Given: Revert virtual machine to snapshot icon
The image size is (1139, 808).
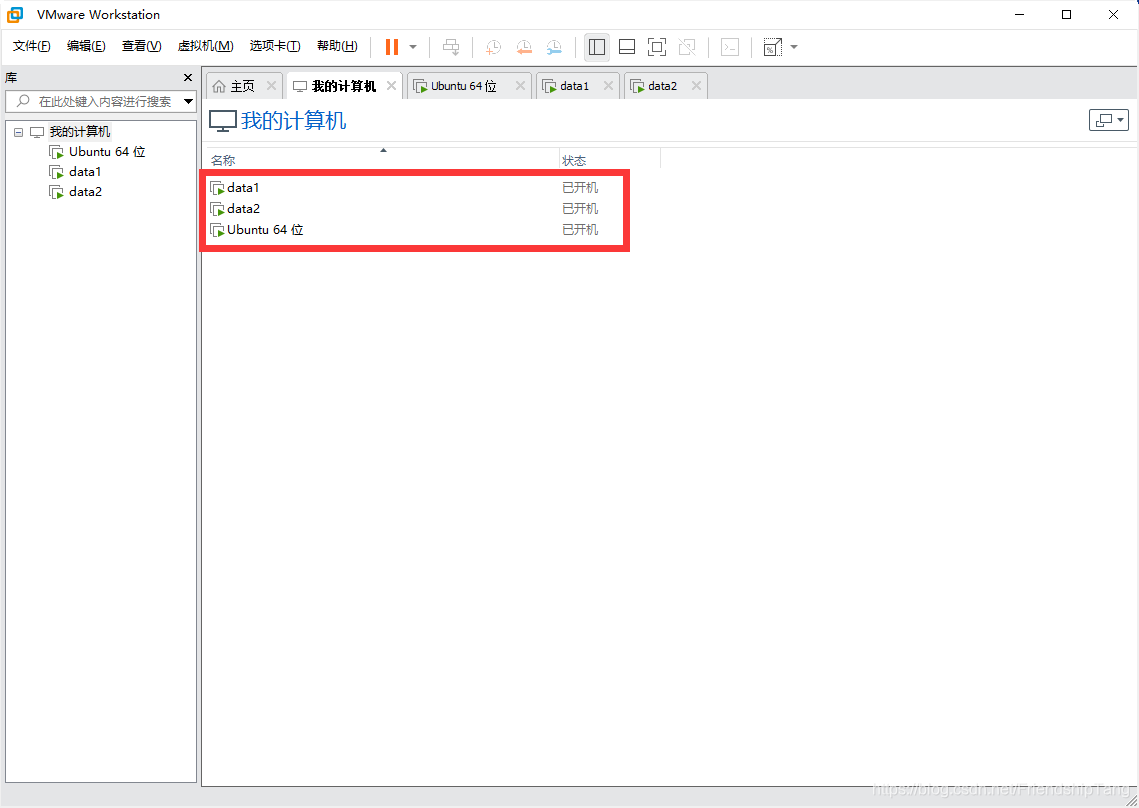Looking at the screenshot, I should point(524,47).
